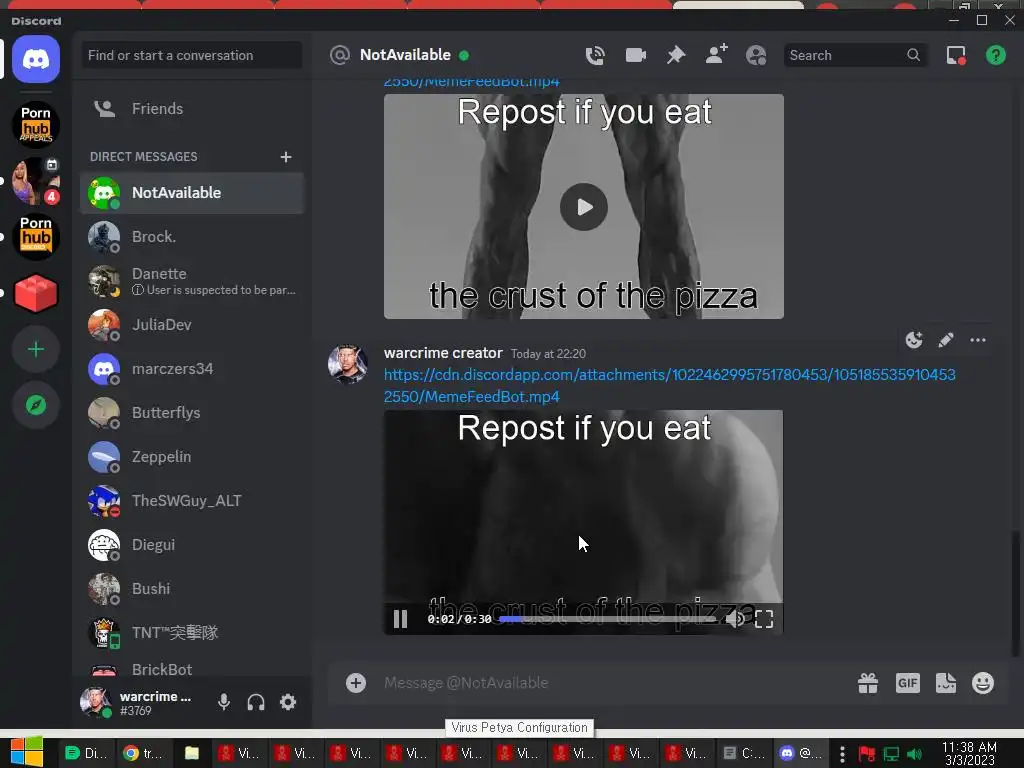Open the GIF picker
Viewport: 1024px width, 768px height.
point(908,683)
